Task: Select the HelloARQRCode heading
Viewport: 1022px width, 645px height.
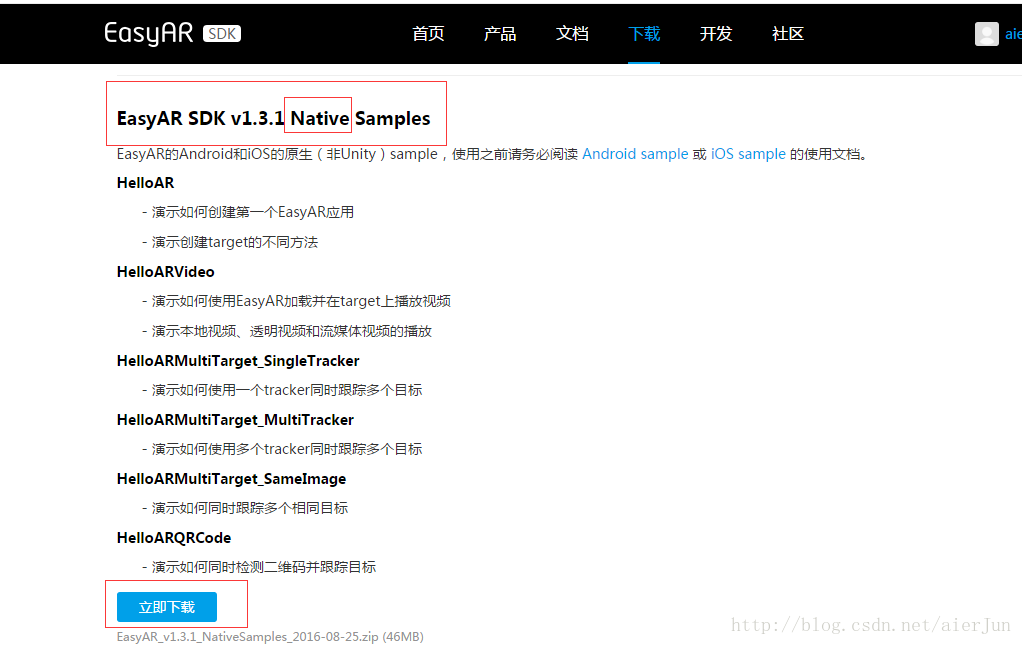Action: pos(174,538)
